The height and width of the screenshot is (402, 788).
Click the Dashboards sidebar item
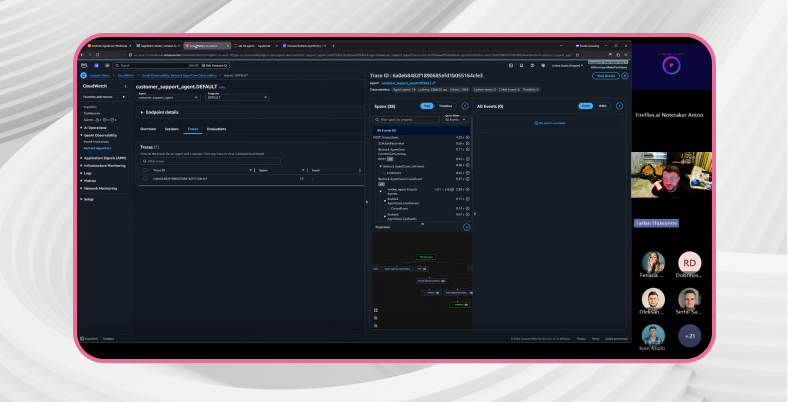click(92, 114)
